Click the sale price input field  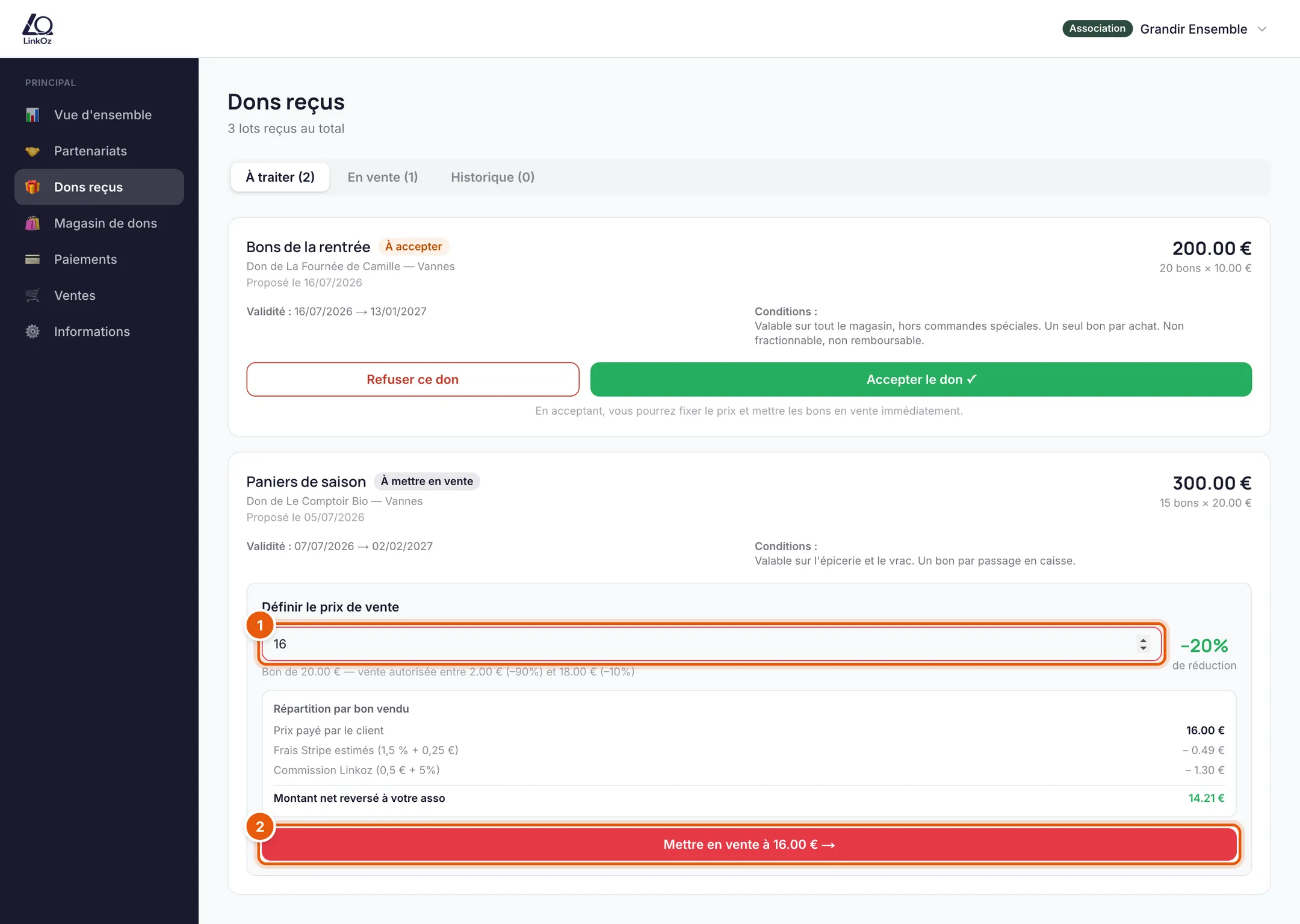pos(711,644)
